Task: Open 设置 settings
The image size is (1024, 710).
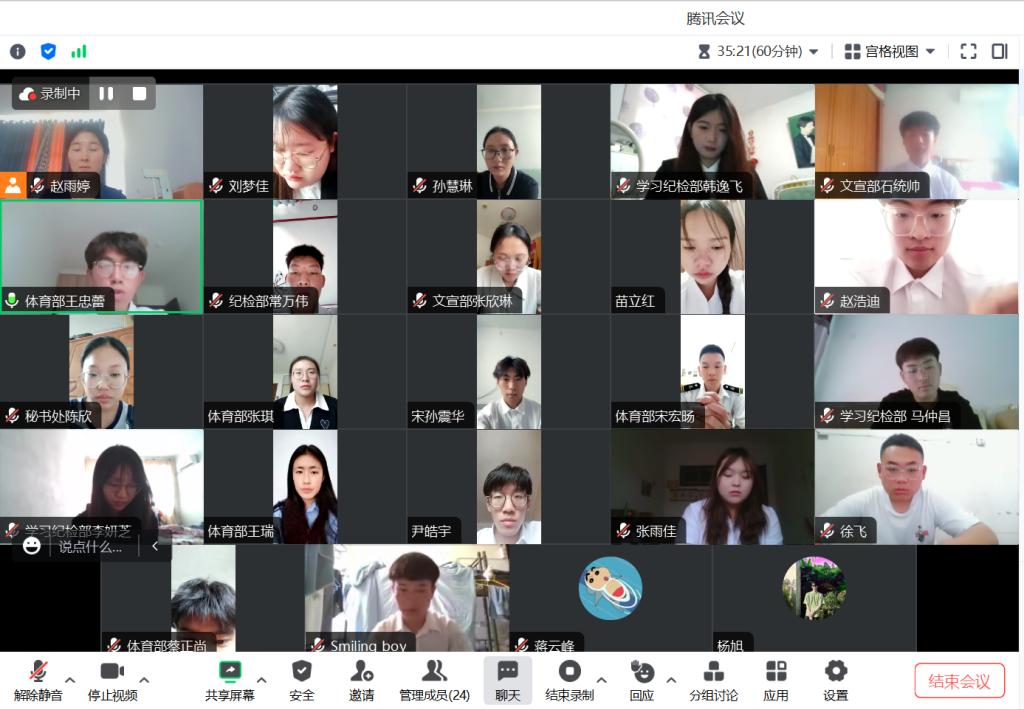Action: point(836,680)
